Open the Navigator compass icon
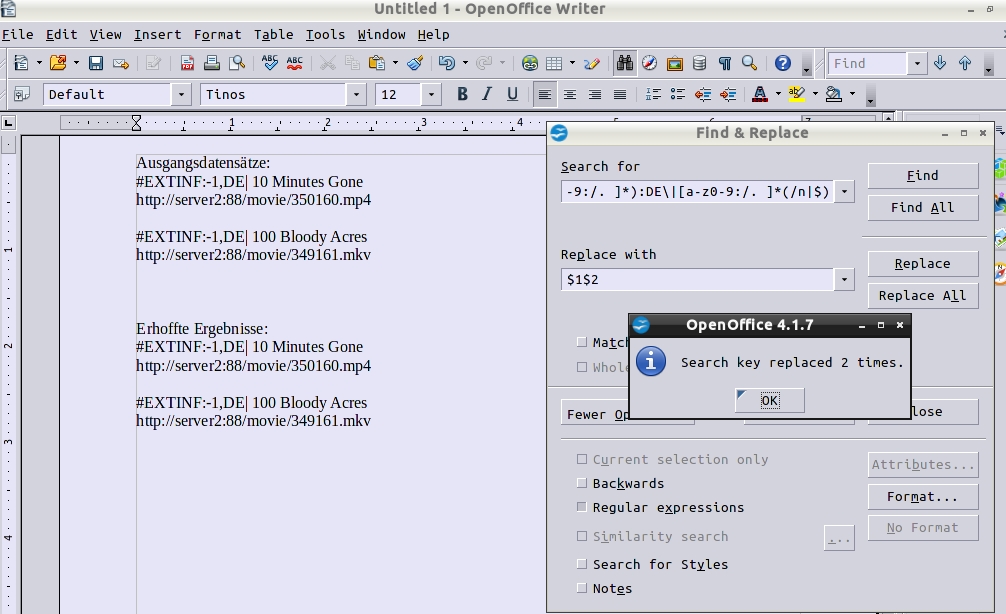Image resolution: width=1006 pixels, height=614 pixels. pos(649,63)
